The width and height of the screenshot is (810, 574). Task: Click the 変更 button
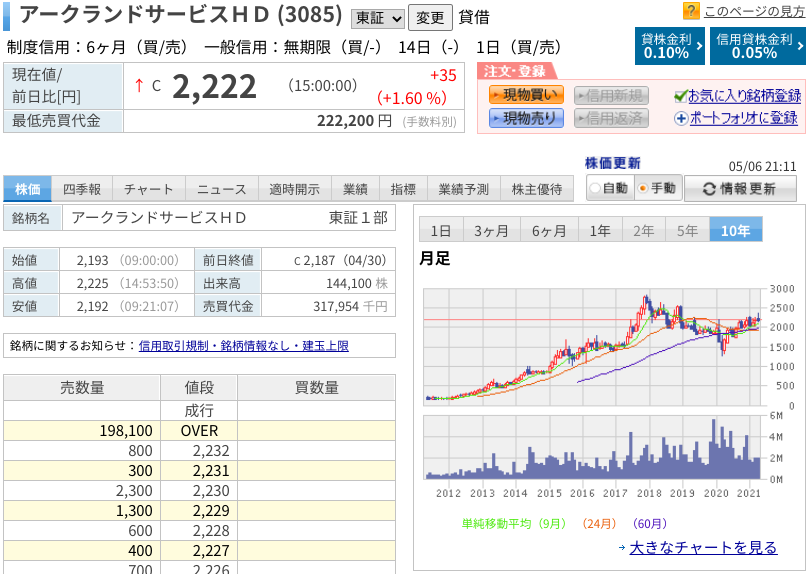tap(430, 18)
